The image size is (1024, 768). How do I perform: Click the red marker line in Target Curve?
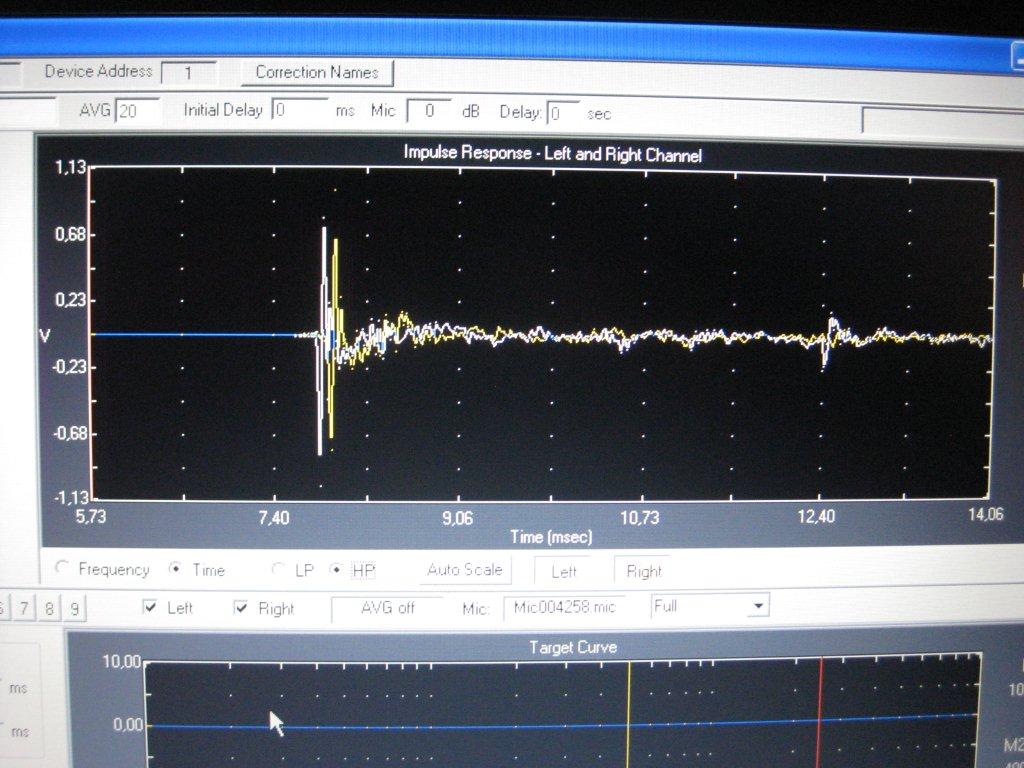click(820, 713)
